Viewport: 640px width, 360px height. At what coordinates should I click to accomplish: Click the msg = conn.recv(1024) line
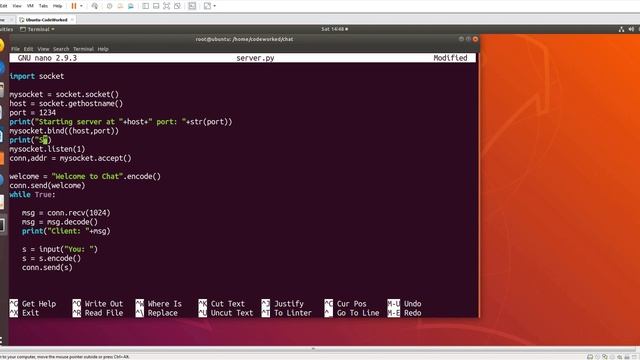pyautogui.click(x=66, y=213)
